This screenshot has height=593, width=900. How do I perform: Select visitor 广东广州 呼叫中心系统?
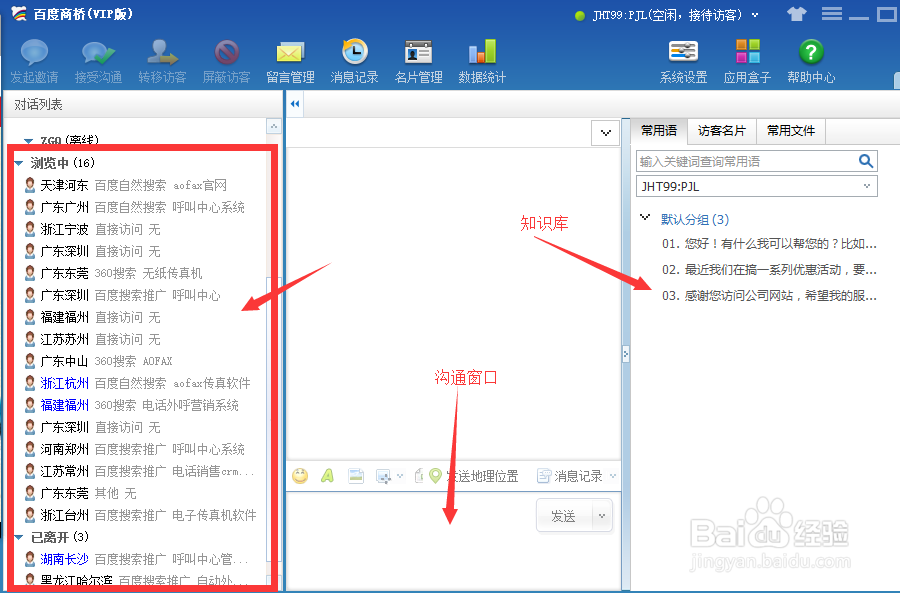[x=135, y=207]
